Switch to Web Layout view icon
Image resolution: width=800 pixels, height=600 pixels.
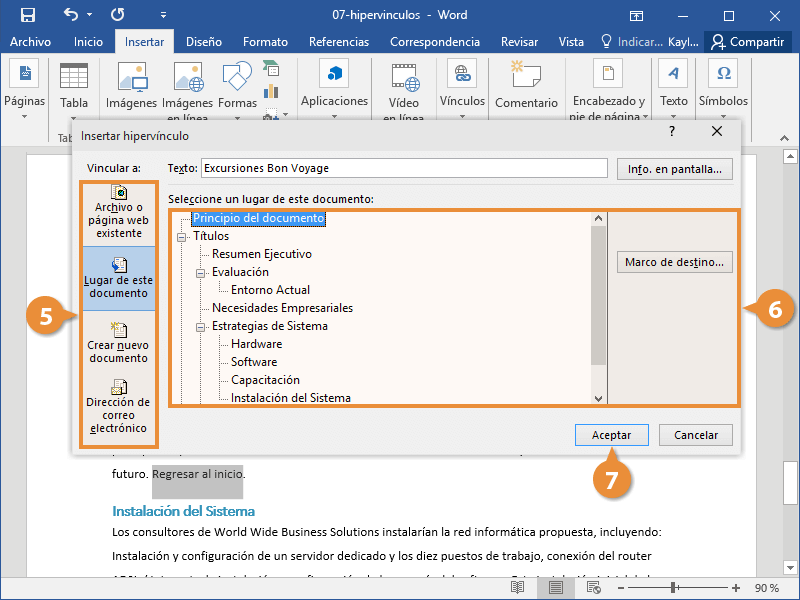[x=593, y=588]
